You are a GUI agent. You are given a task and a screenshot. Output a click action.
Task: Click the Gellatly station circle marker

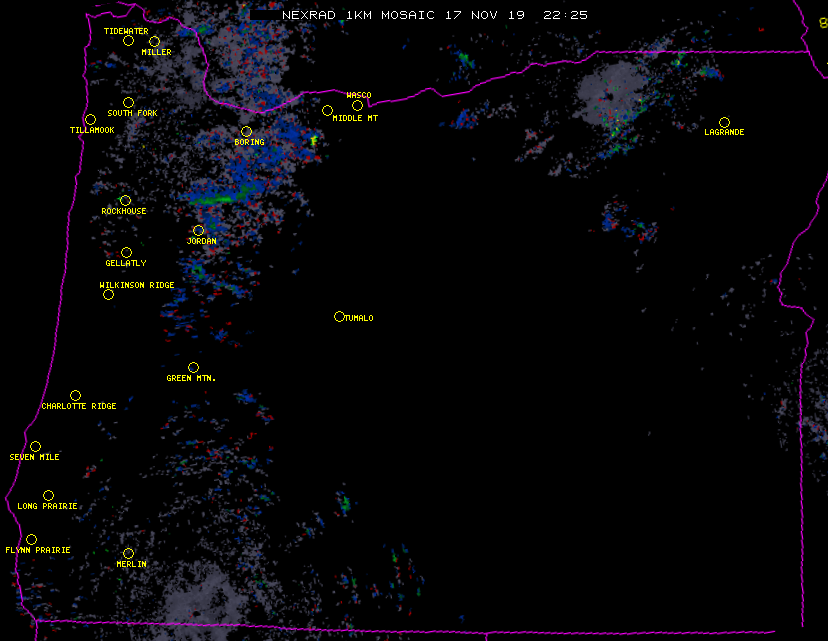(x=126, y=253)
